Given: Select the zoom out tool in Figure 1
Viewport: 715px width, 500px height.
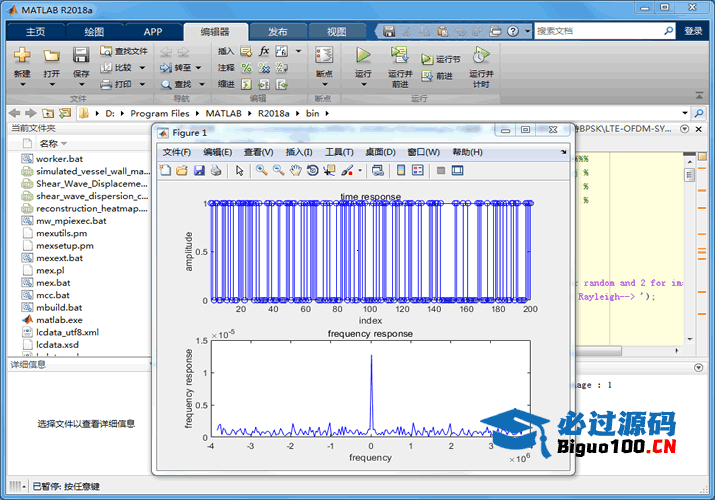Looking at the screenshot, I should pos(278,170).
